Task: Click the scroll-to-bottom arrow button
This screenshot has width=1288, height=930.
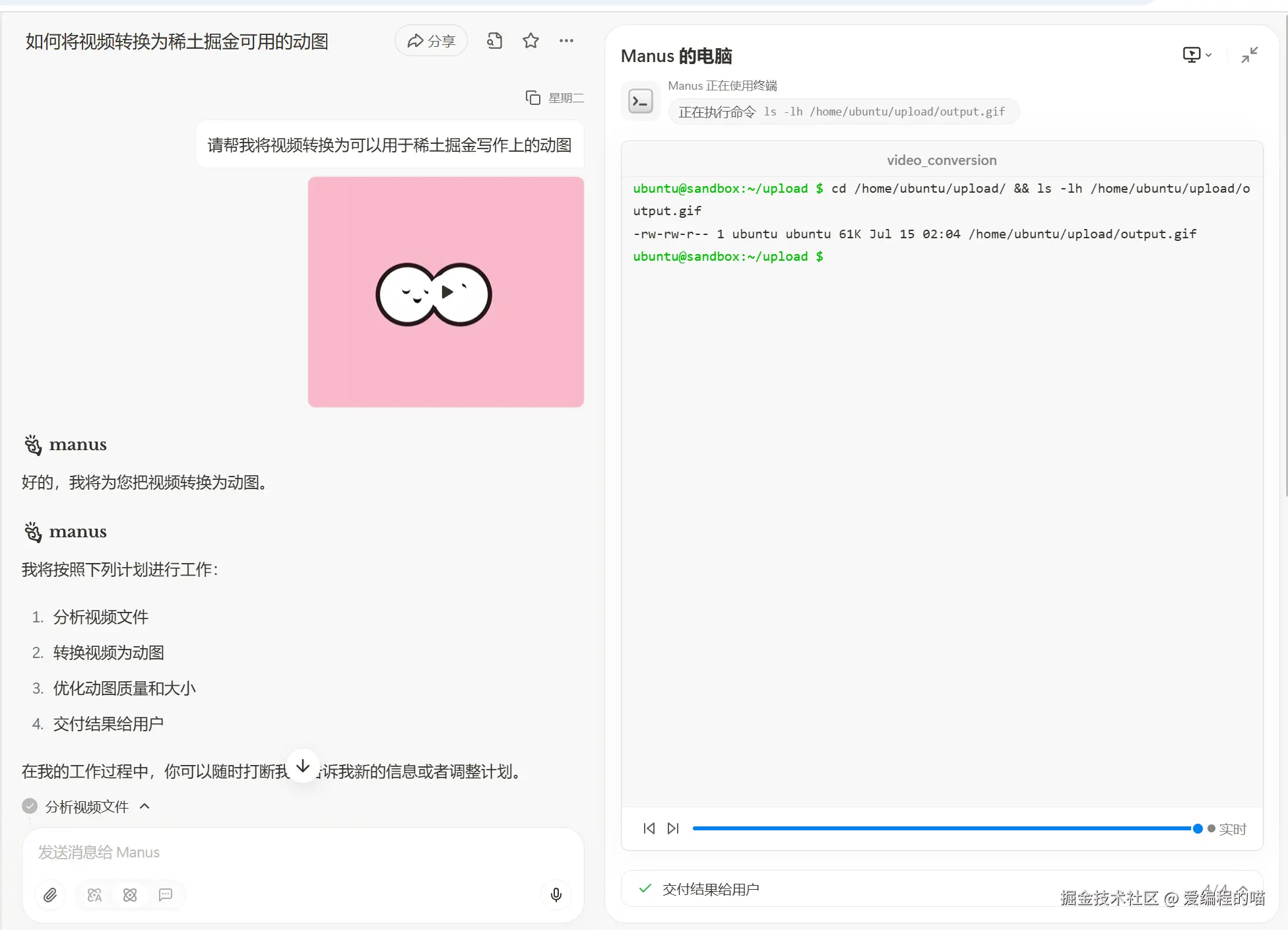Action: (303, 766)
